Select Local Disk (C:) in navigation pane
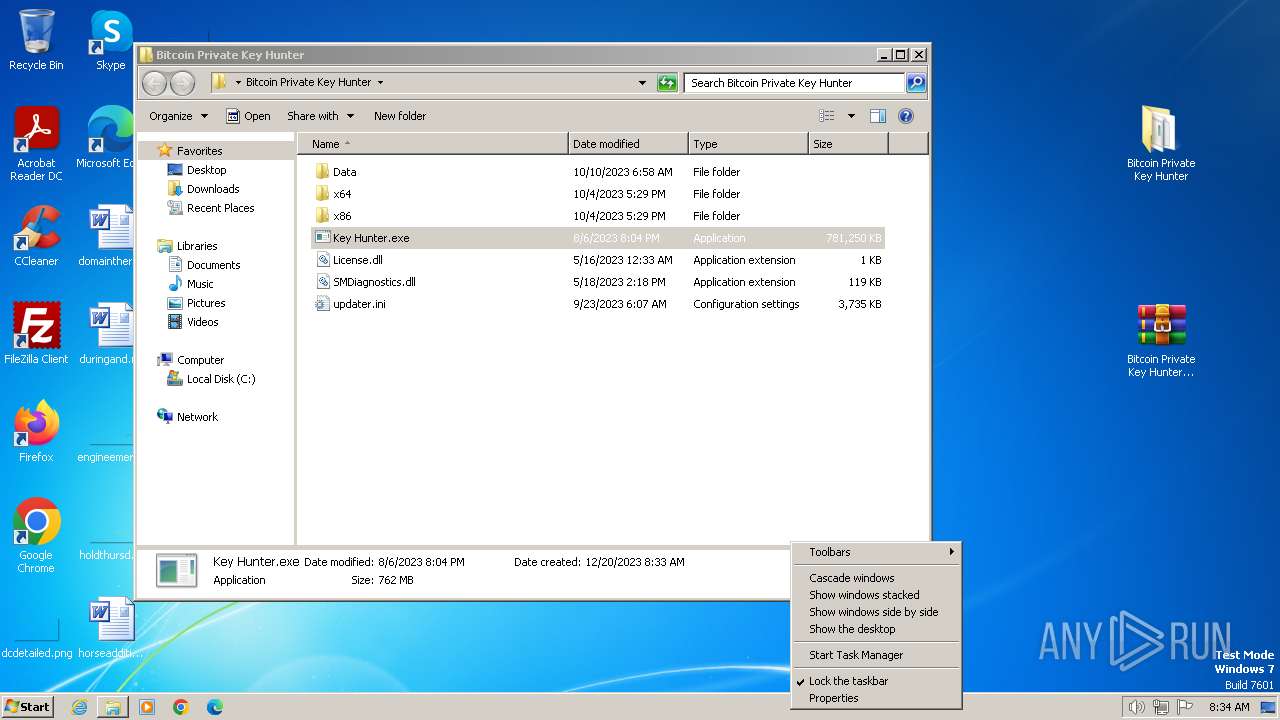 click(220, 379)
